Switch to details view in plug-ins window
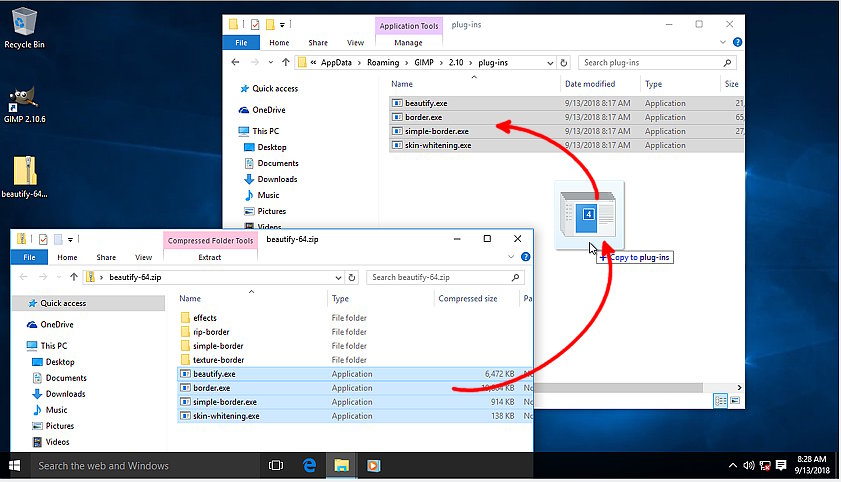This screenshot has width=841, height=482. click(x=720, y=400)
